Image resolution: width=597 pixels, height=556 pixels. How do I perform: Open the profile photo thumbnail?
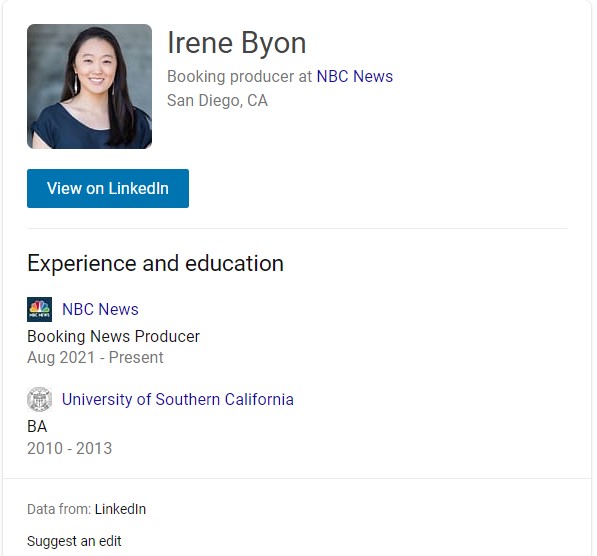point(89,86)
